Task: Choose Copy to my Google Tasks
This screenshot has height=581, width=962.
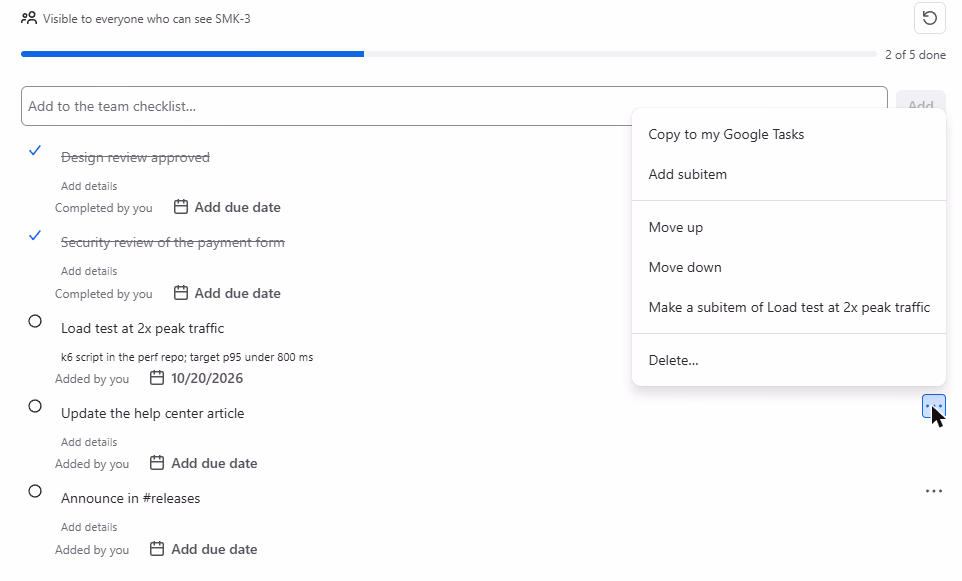Action: tap(788, 134)
